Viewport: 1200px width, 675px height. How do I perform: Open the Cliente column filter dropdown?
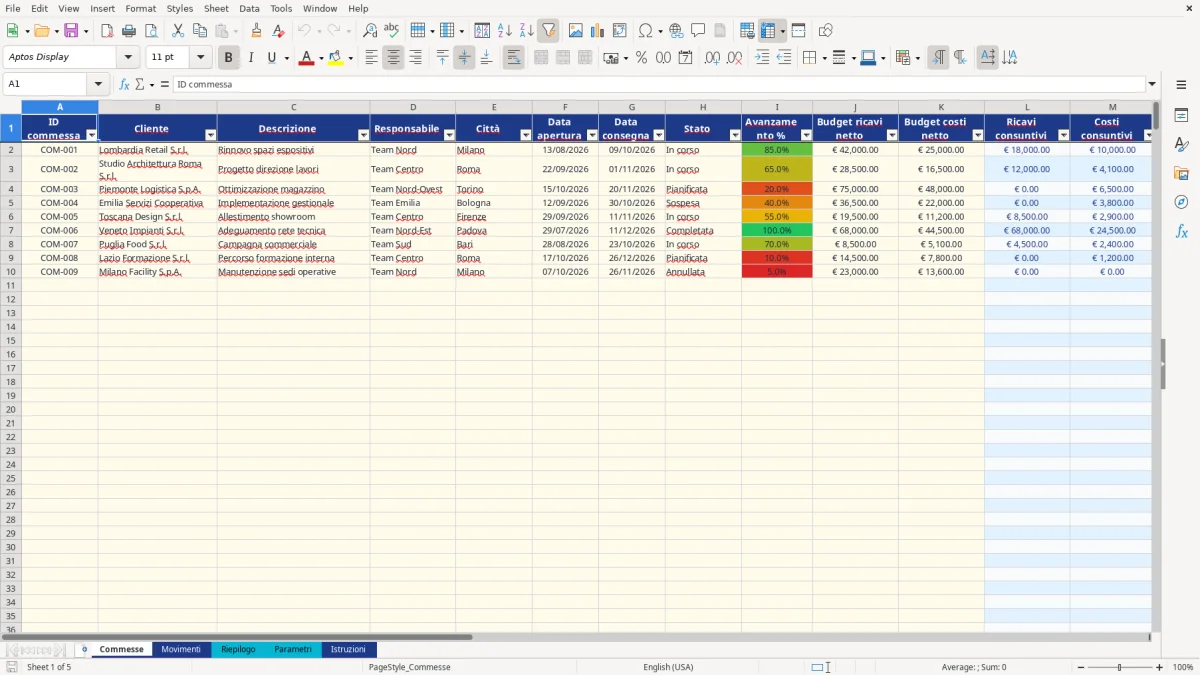pyautogui.click(x=210, y=135)
